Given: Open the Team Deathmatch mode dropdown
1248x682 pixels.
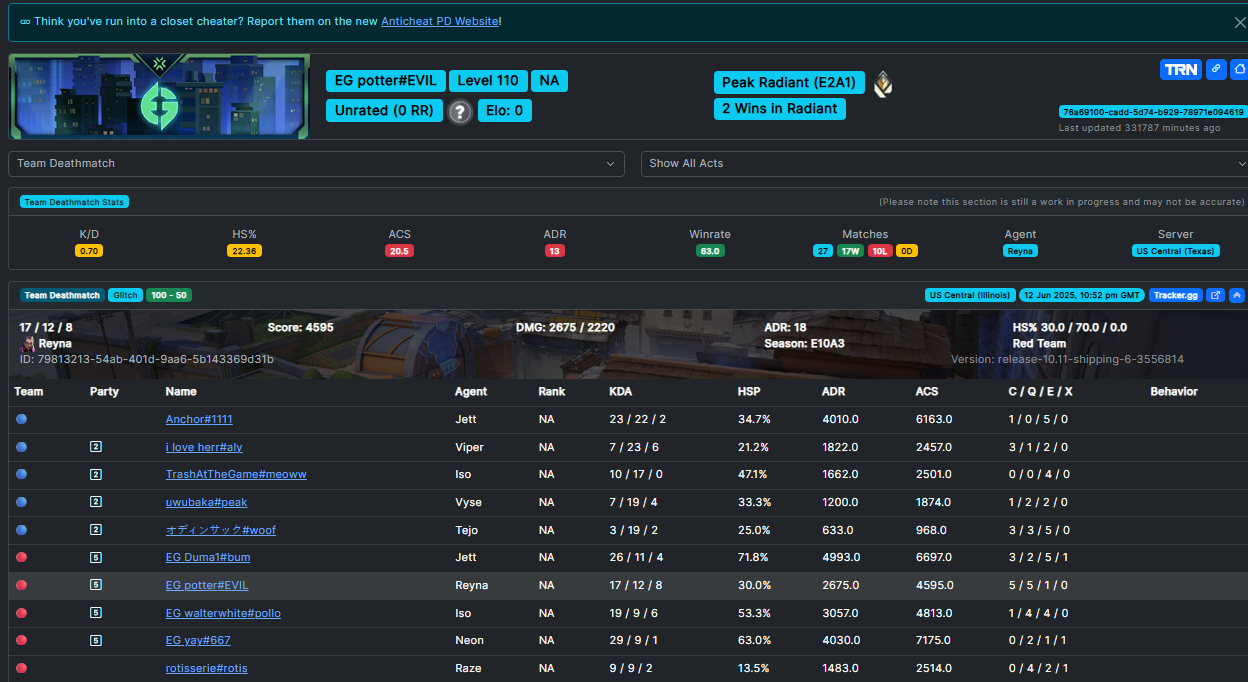Looking at the screenshot, I should pos(316,163).
